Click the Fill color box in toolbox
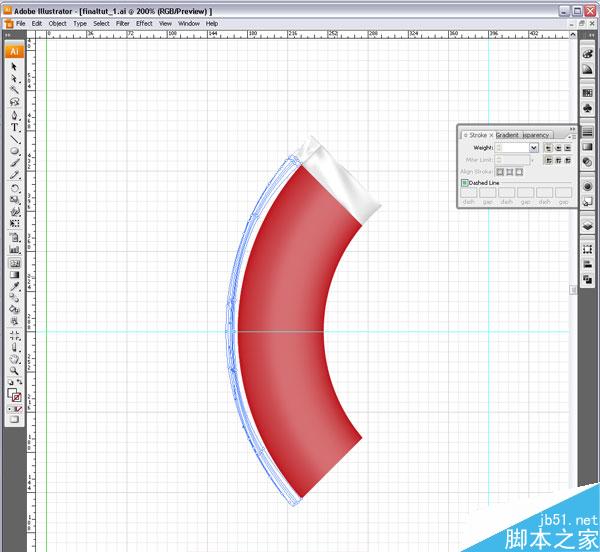Screen dimensions: 600x552 pyautogui.click(x=12, y=393)
